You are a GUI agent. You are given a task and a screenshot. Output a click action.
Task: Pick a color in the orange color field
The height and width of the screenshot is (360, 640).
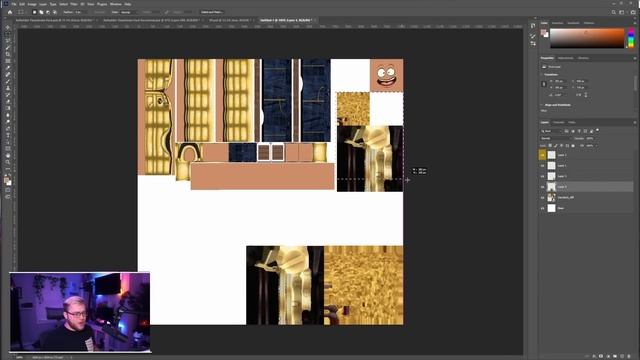(587, 38)
